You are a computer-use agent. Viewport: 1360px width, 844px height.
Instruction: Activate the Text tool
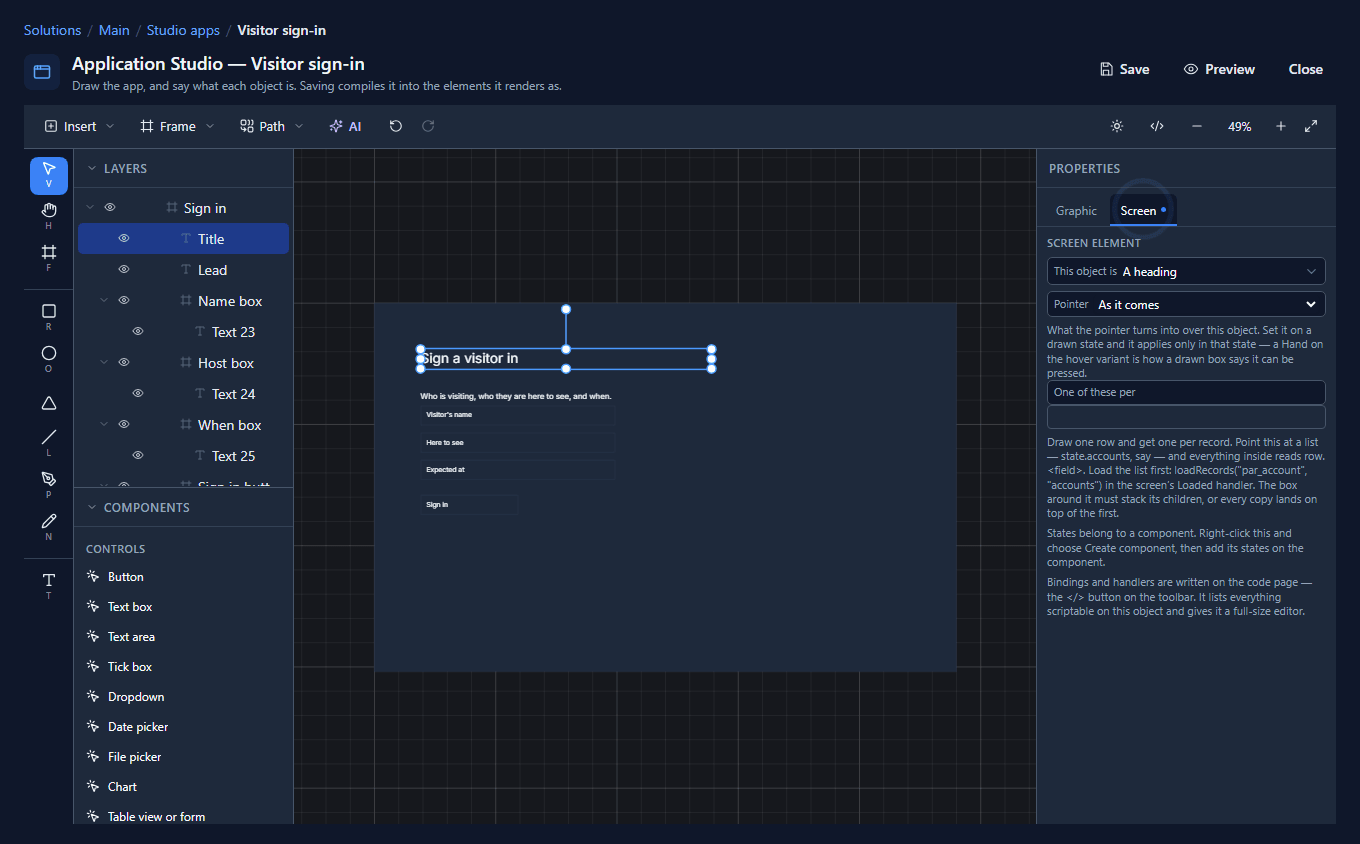coord(49,585)
